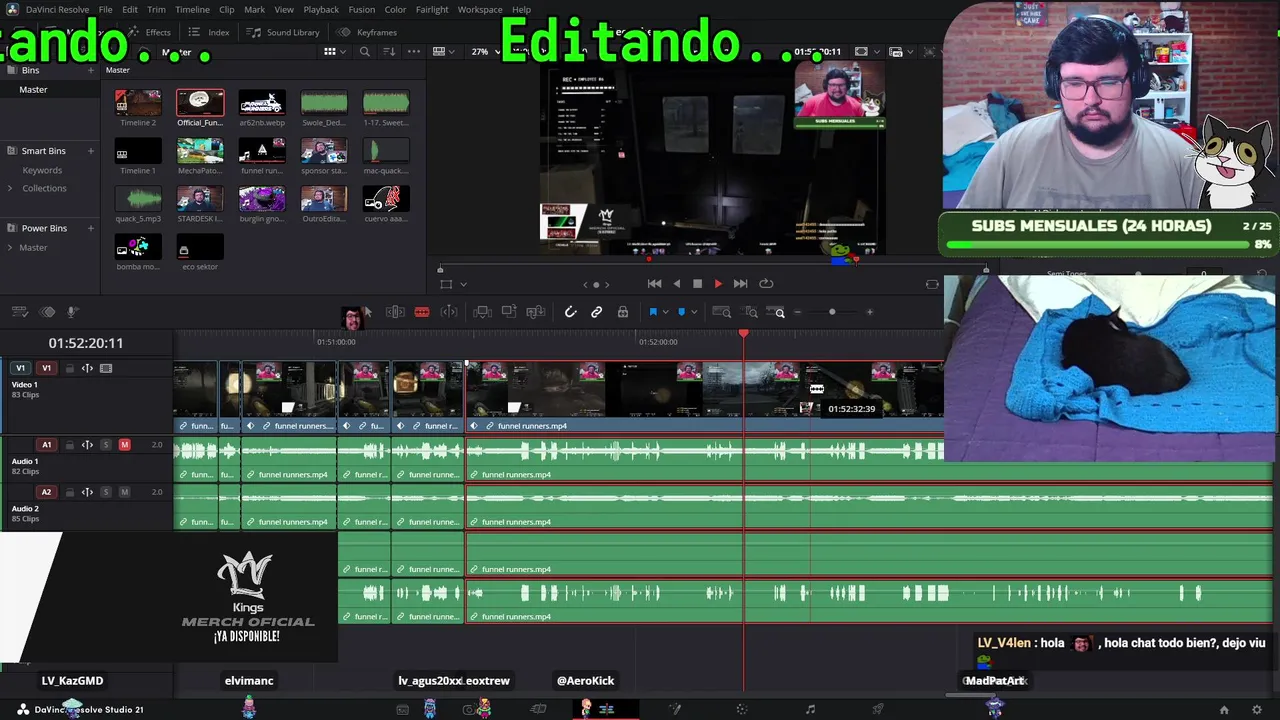The height and width of the screenshot is (720, 1280).
Task: Stop playback in the viewer
Action: point(697,284)
